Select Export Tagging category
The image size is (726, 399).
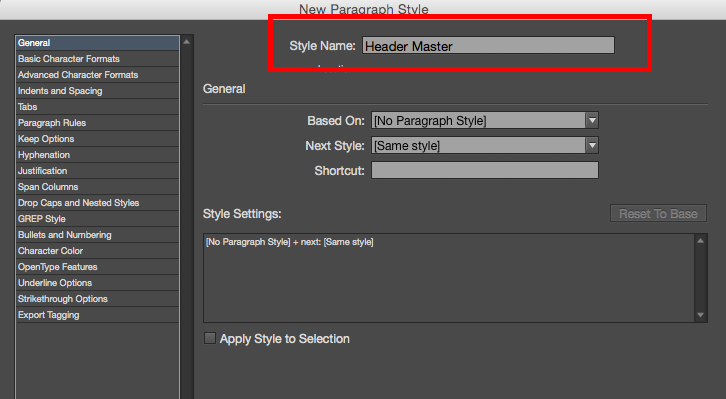pos(97,315)
